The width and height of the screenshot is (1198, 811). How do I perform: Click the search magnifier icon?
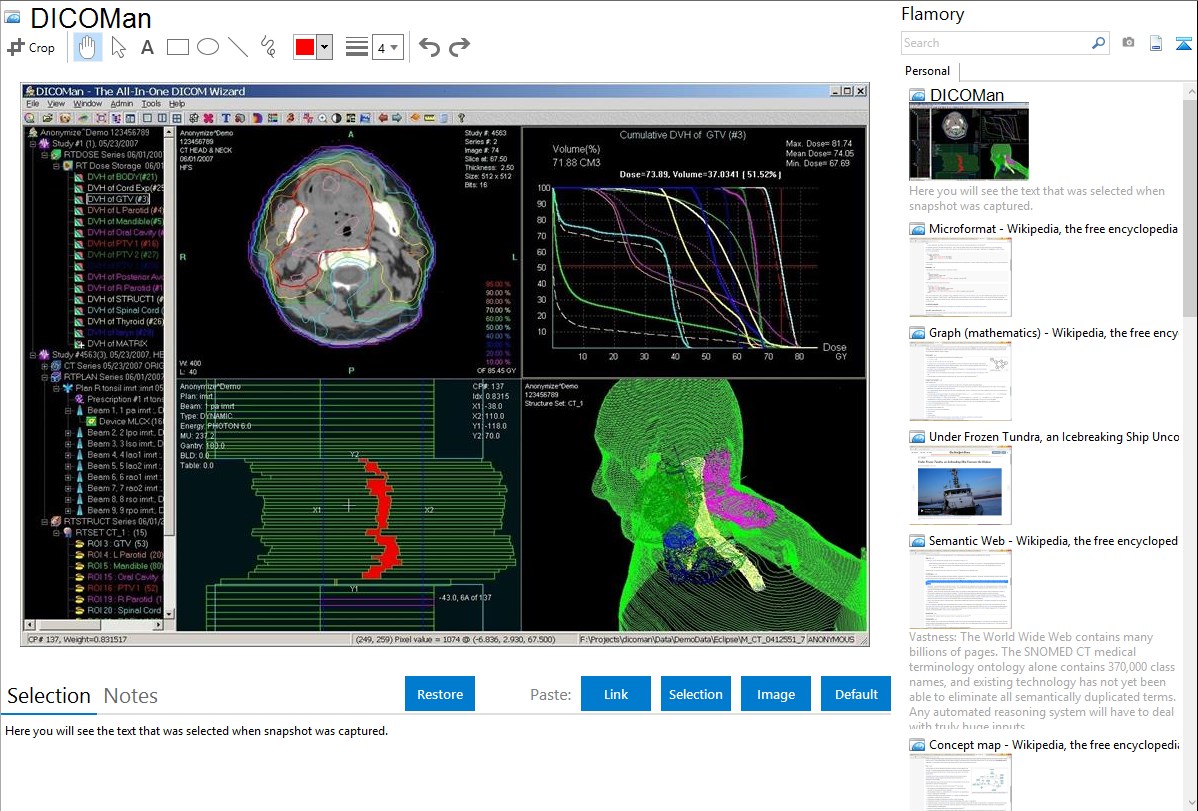click(x=1099, y=43)
